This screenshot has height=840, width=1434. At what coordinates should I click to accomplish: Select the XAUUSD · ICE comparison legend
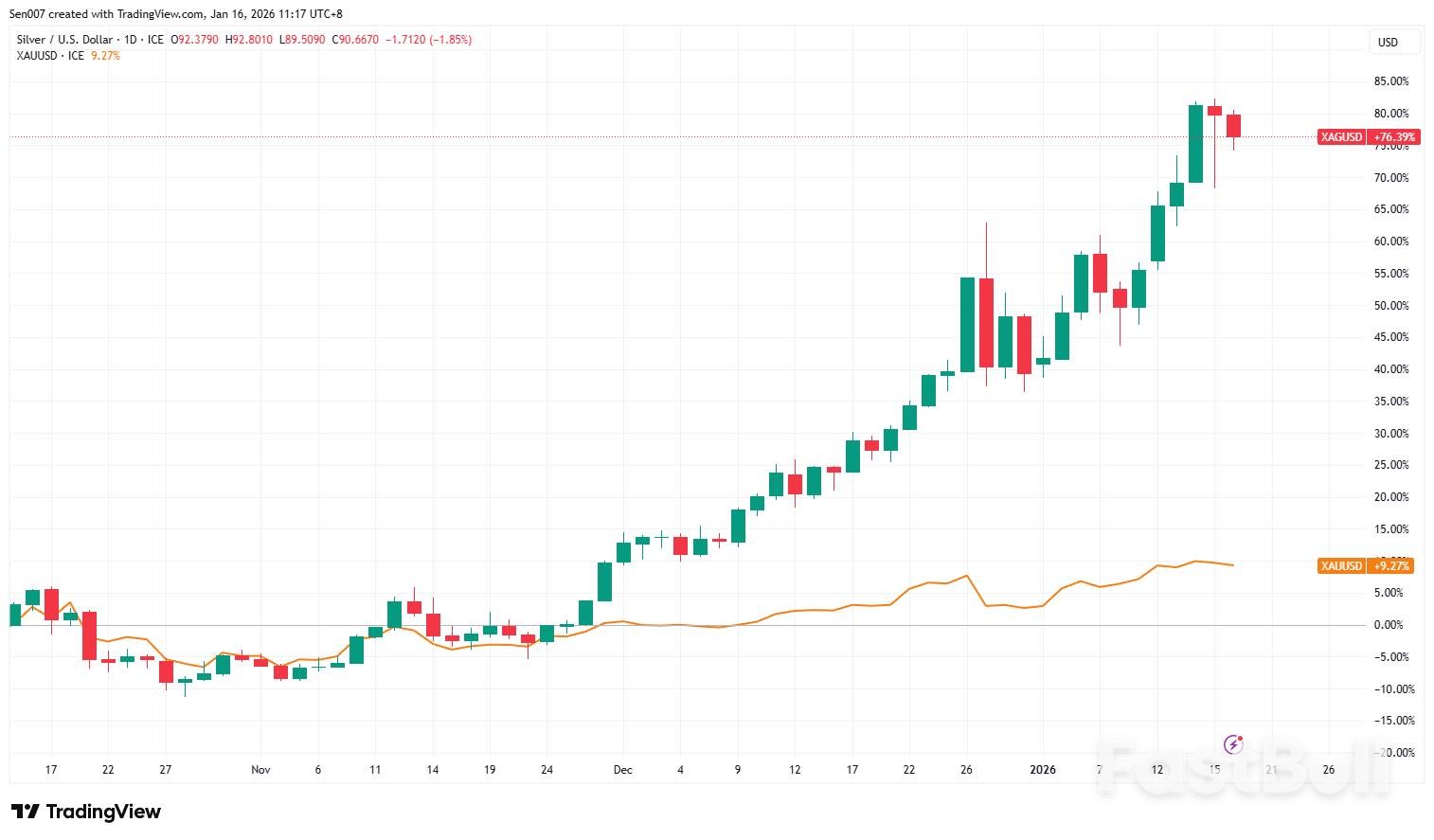coord(50,56)
